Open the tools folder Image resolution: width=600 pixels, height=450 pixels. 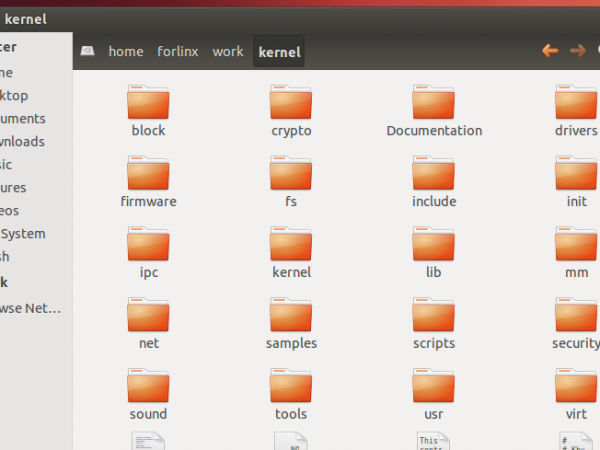(291, 387)
